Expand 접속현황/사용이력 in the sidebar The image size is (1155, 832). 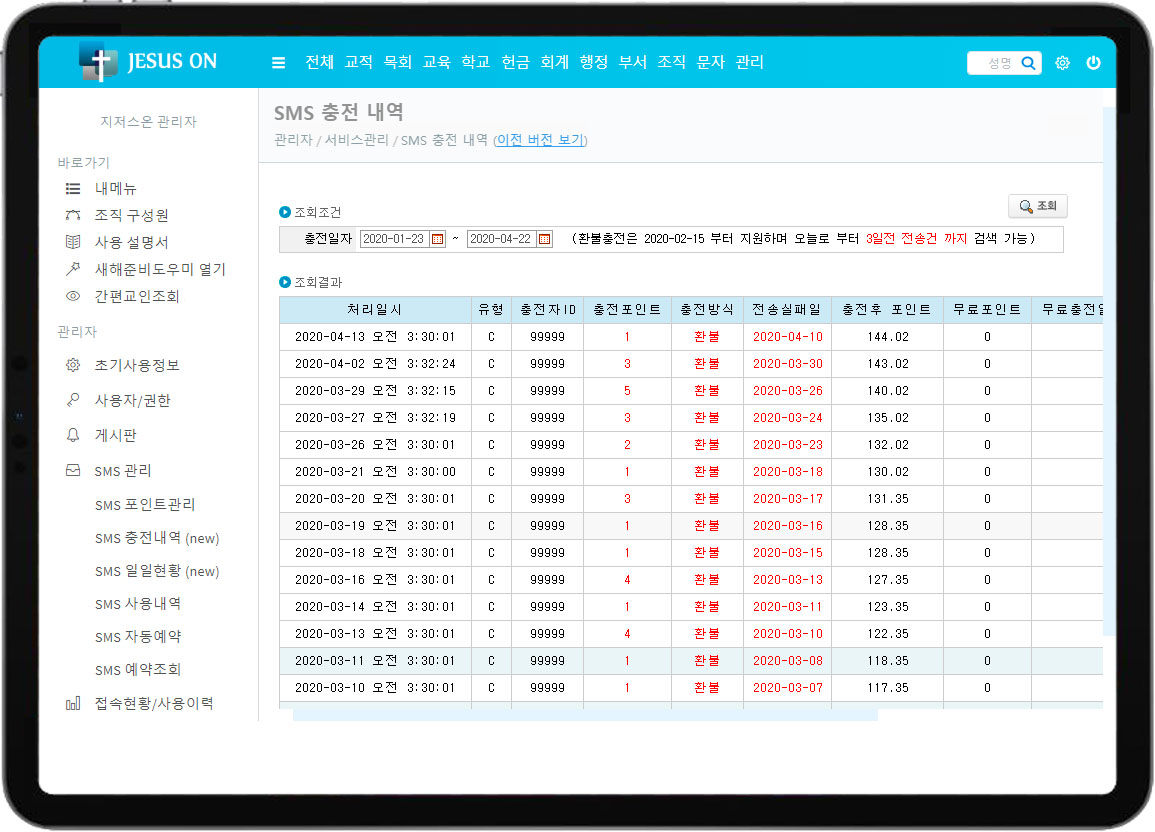point(153,703)
